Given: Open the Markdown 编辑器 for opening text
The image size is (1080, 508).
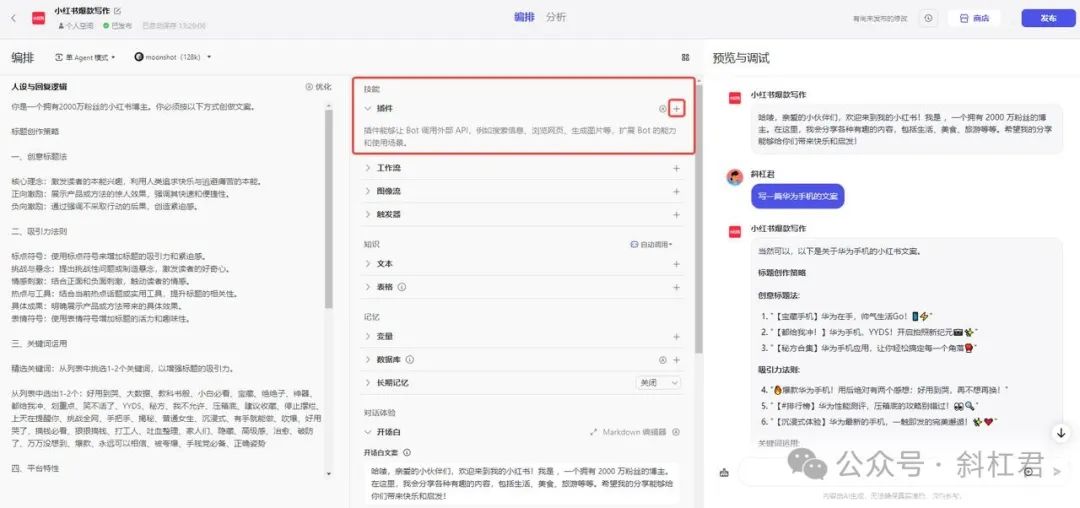Looking at the screenshot, I should [x=629, y=432].
